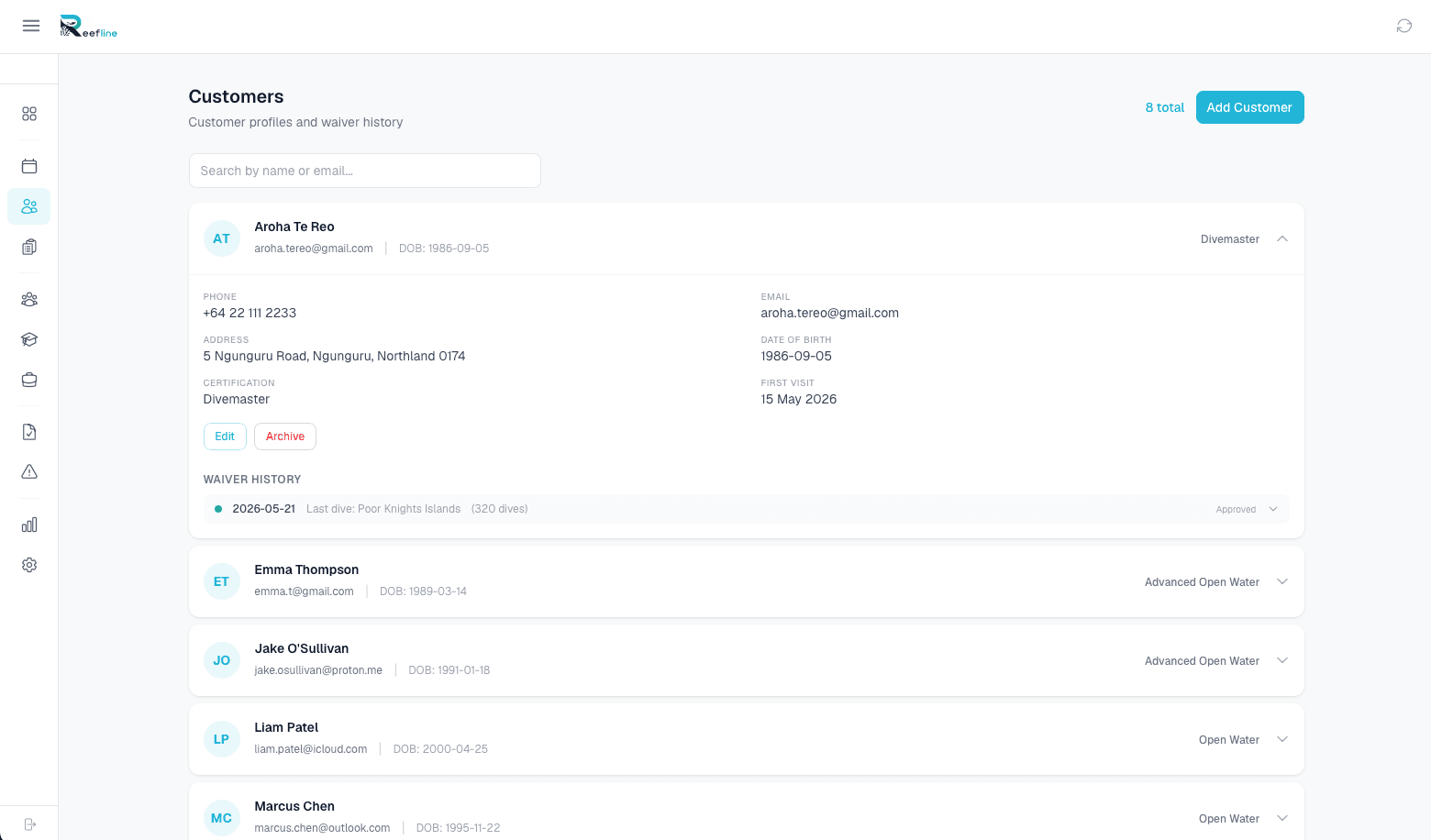
Task: Open the warning triangle incidents icon
Action: tap(29, 472)
